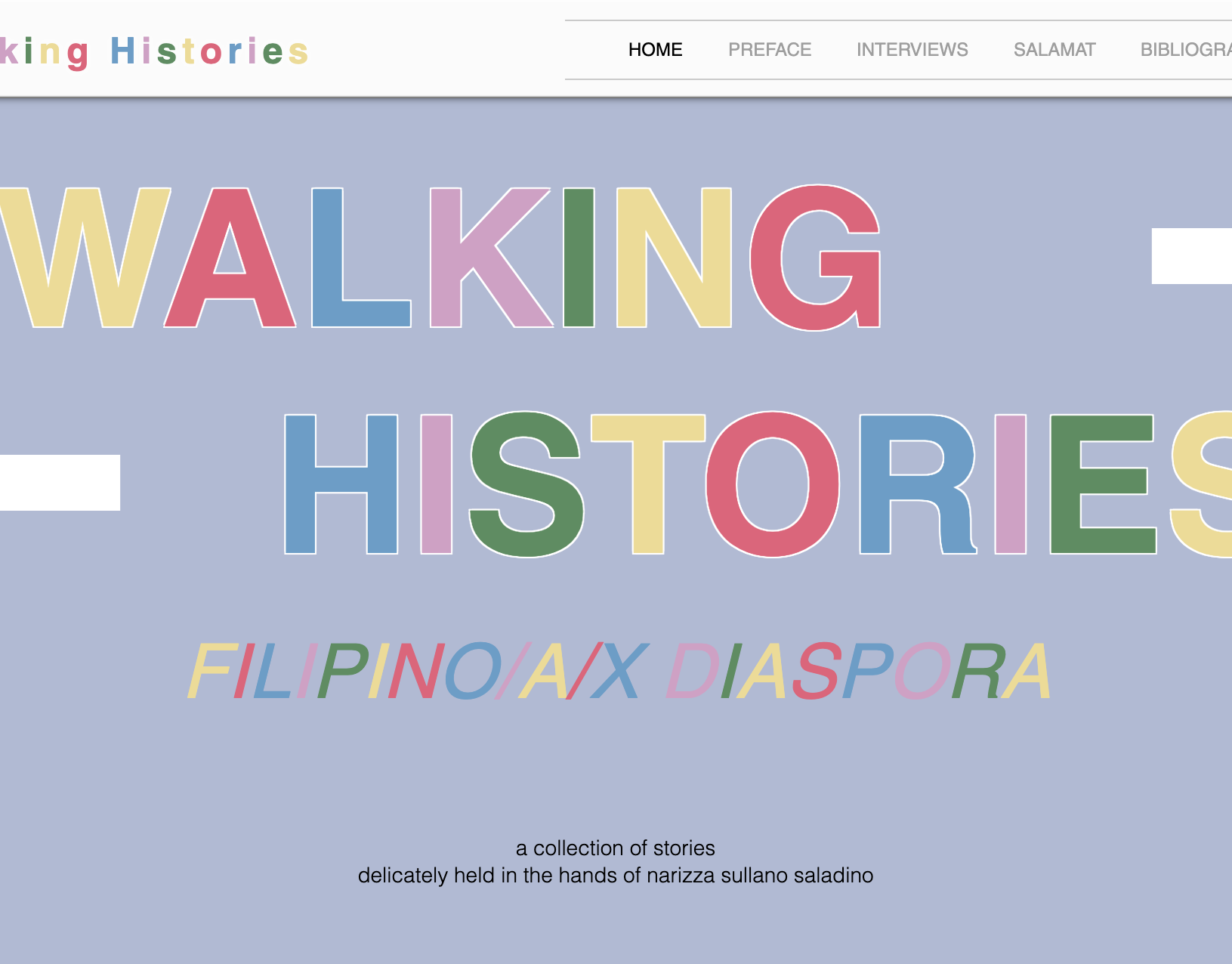Select the SALAMAT navigation link
The height and width of the screenshot is (964, 1232).
[1054, 50]
